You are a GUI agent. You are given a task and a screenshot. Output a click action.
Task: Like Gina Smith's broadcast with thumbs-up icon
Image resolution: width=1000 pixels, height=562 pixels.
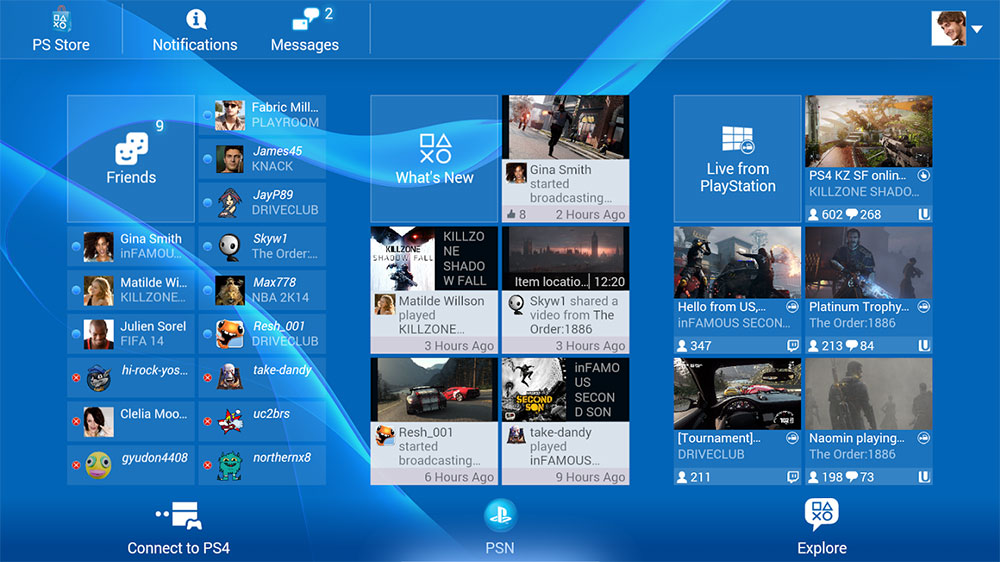511,215
